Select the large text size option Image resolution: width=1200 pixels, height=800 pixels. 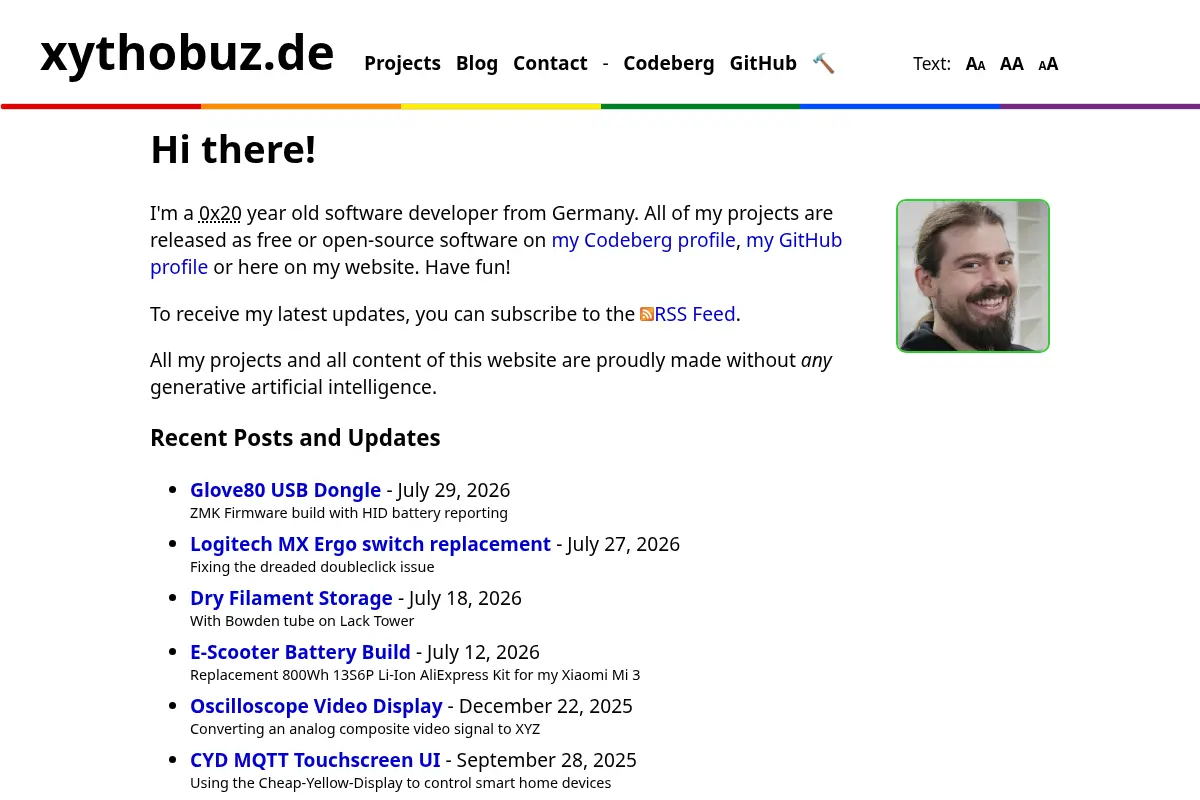tap(1048, 64)
